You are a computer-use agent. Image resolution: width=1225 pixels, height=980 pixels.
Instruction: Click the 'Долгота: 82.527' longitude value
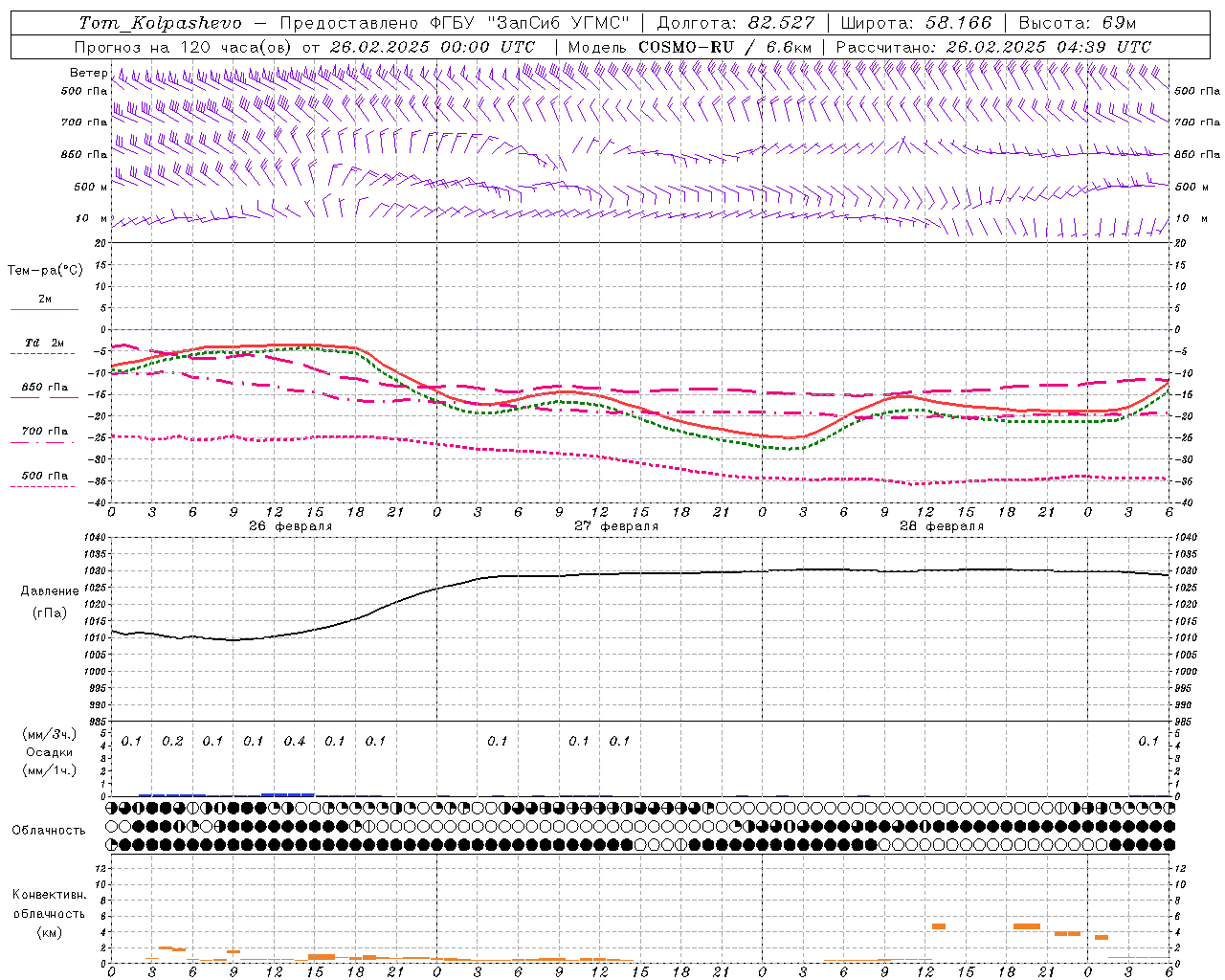click(x=736, y=23)
